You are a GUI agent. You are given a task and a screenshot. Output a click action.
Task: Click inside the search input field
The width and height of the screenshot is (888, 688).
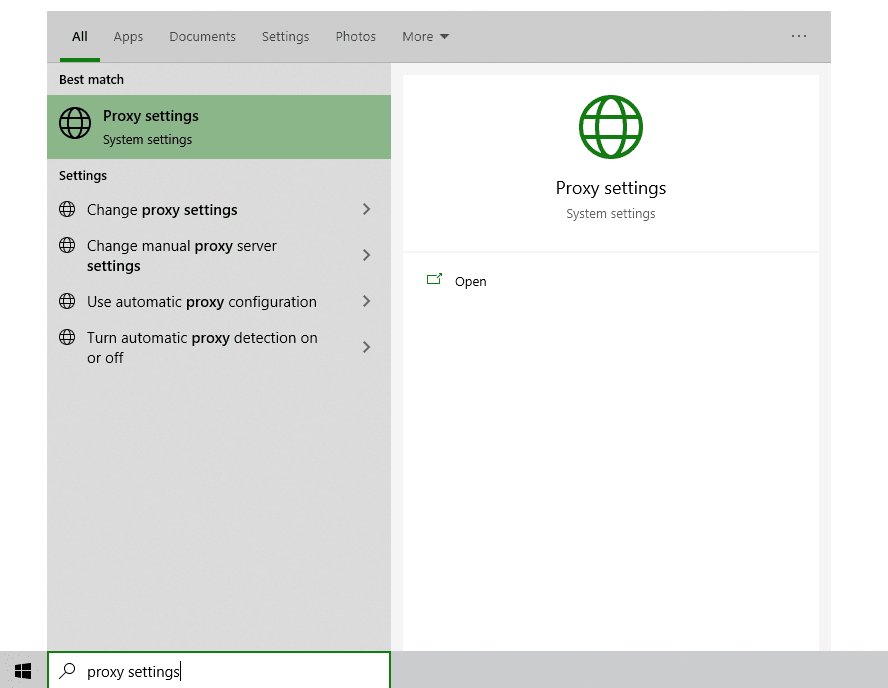pyautogui.click(x=220, y=671)
